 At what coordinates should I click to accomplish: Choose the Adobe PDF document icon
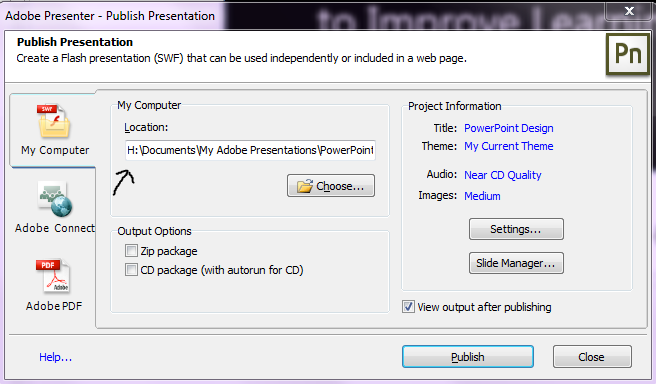click(53, 276)
